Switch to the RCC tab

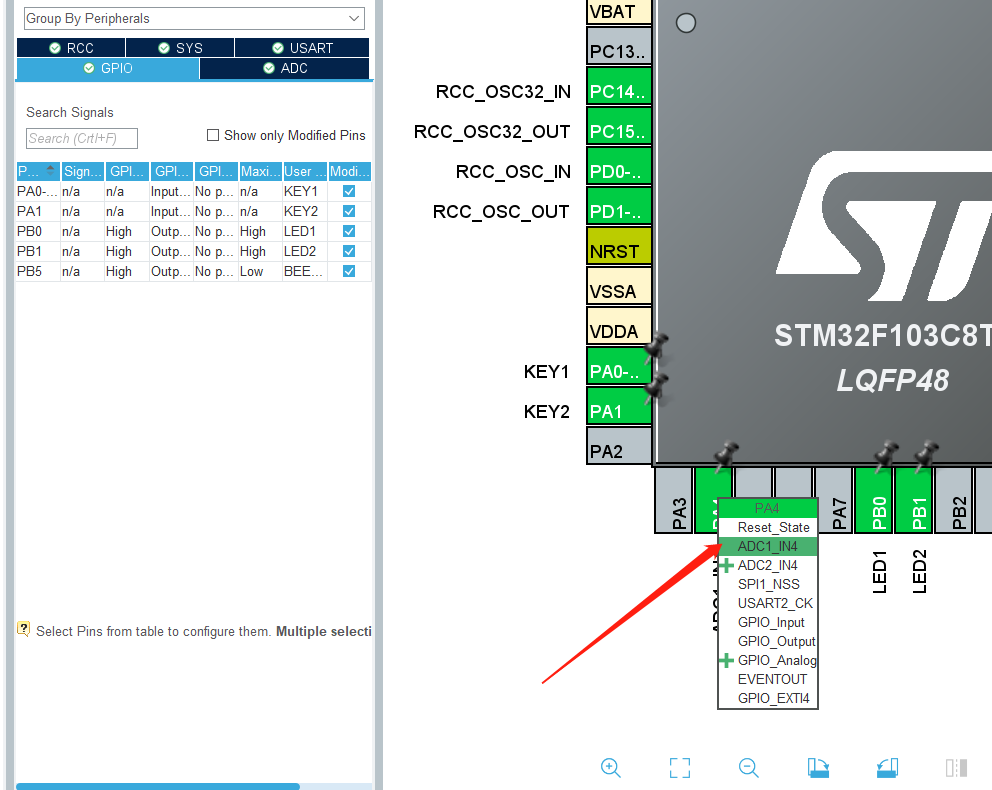coord(71,48)
